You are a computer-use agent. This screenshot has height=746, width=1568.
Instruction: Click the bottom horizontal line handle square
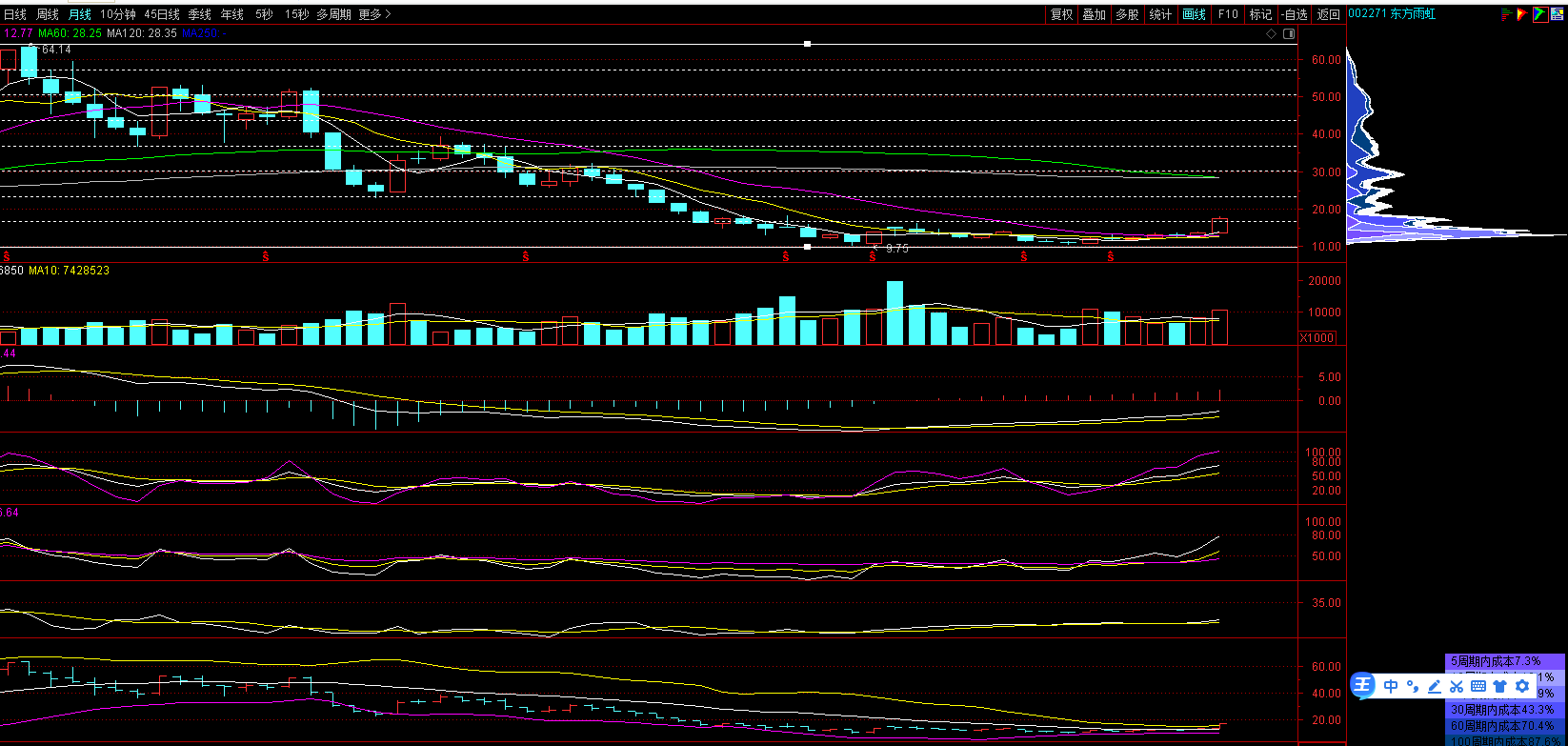[808, 247]
